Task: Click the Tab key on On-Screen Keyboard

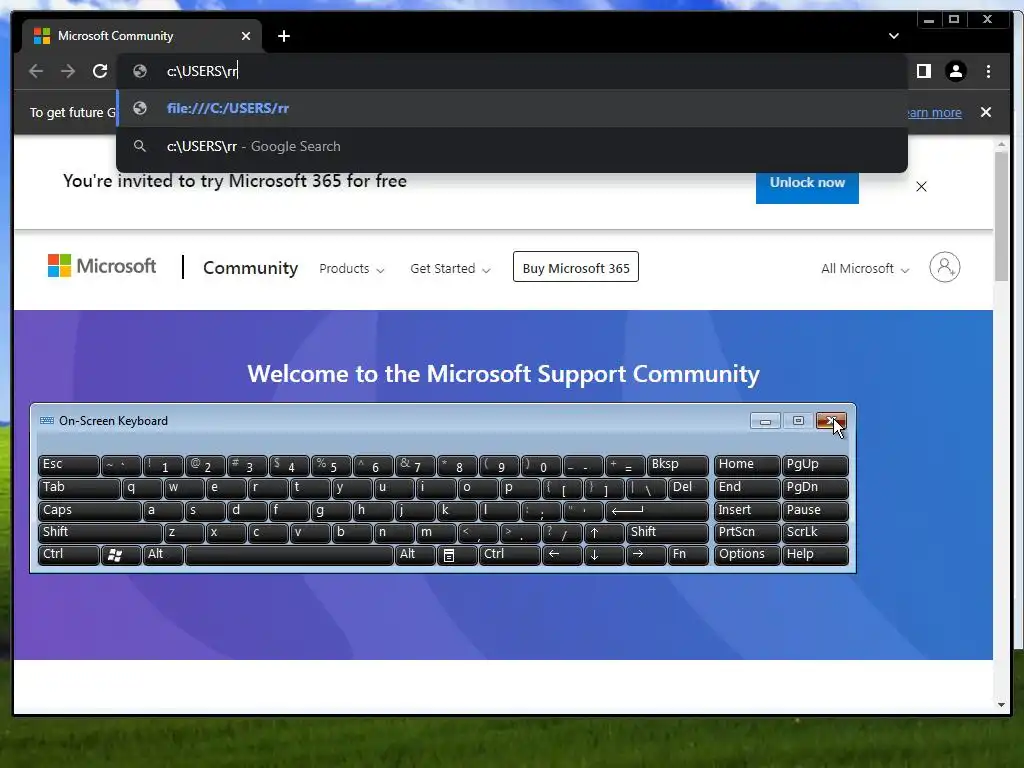Action: click(x=79, y=488)
